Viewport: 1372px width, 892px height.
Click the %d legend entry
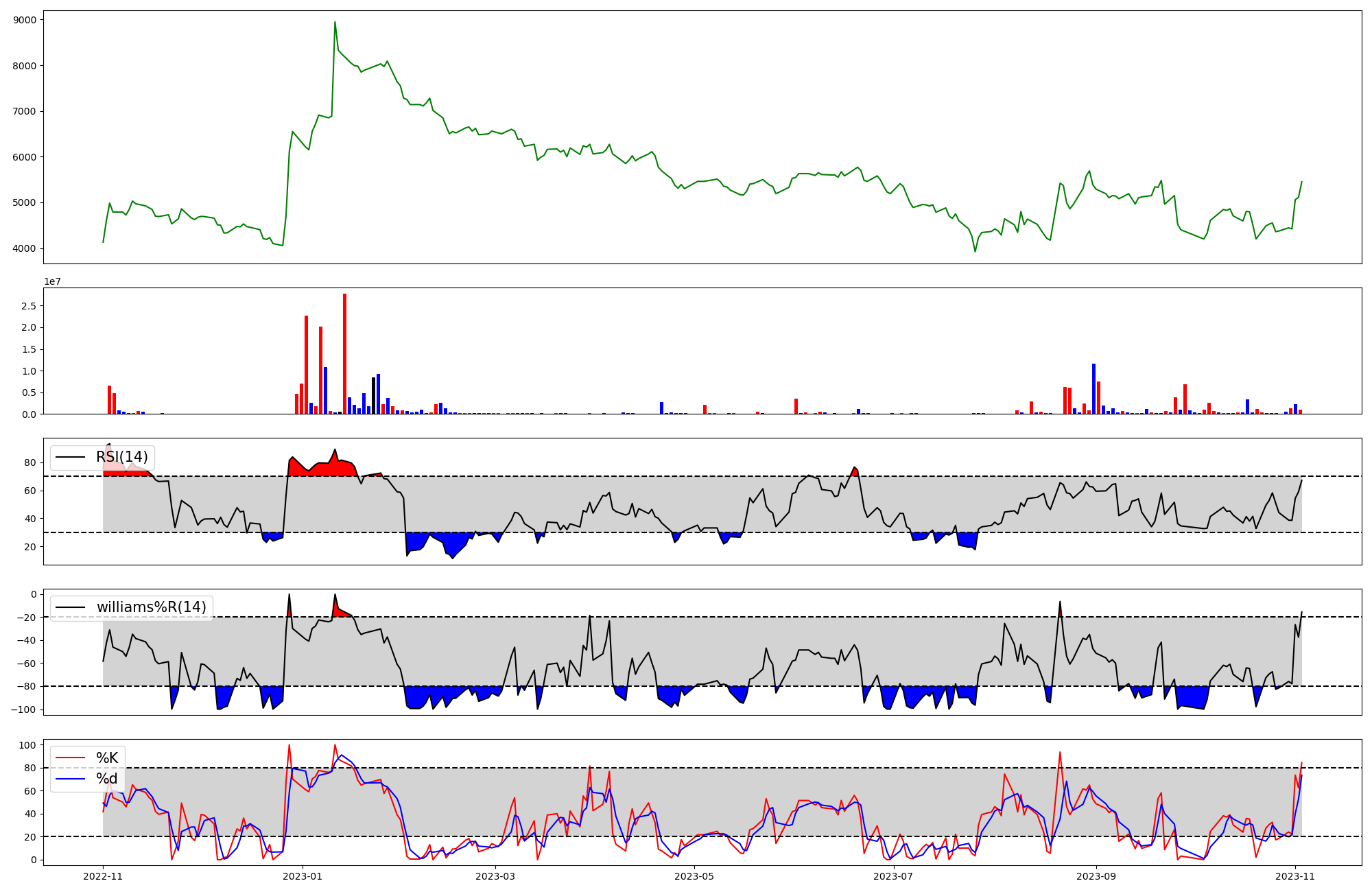(107, 779)
